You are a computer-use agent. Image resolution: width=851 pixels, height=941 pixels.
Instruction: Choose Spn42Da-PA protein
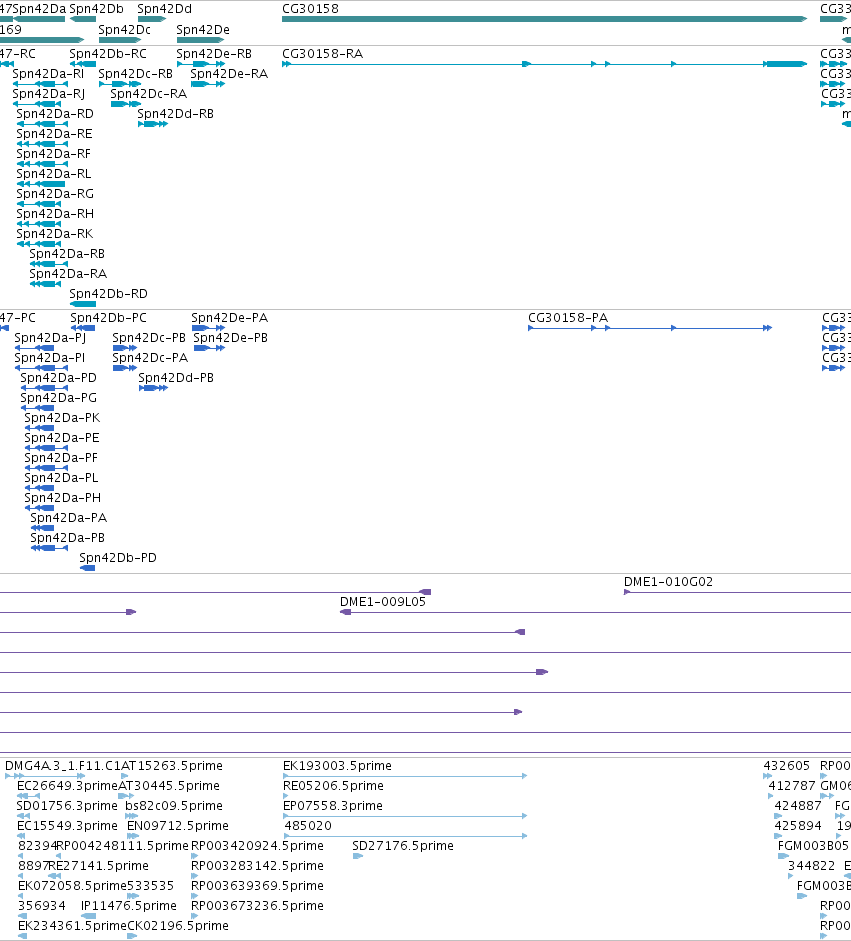pos(68,517)
